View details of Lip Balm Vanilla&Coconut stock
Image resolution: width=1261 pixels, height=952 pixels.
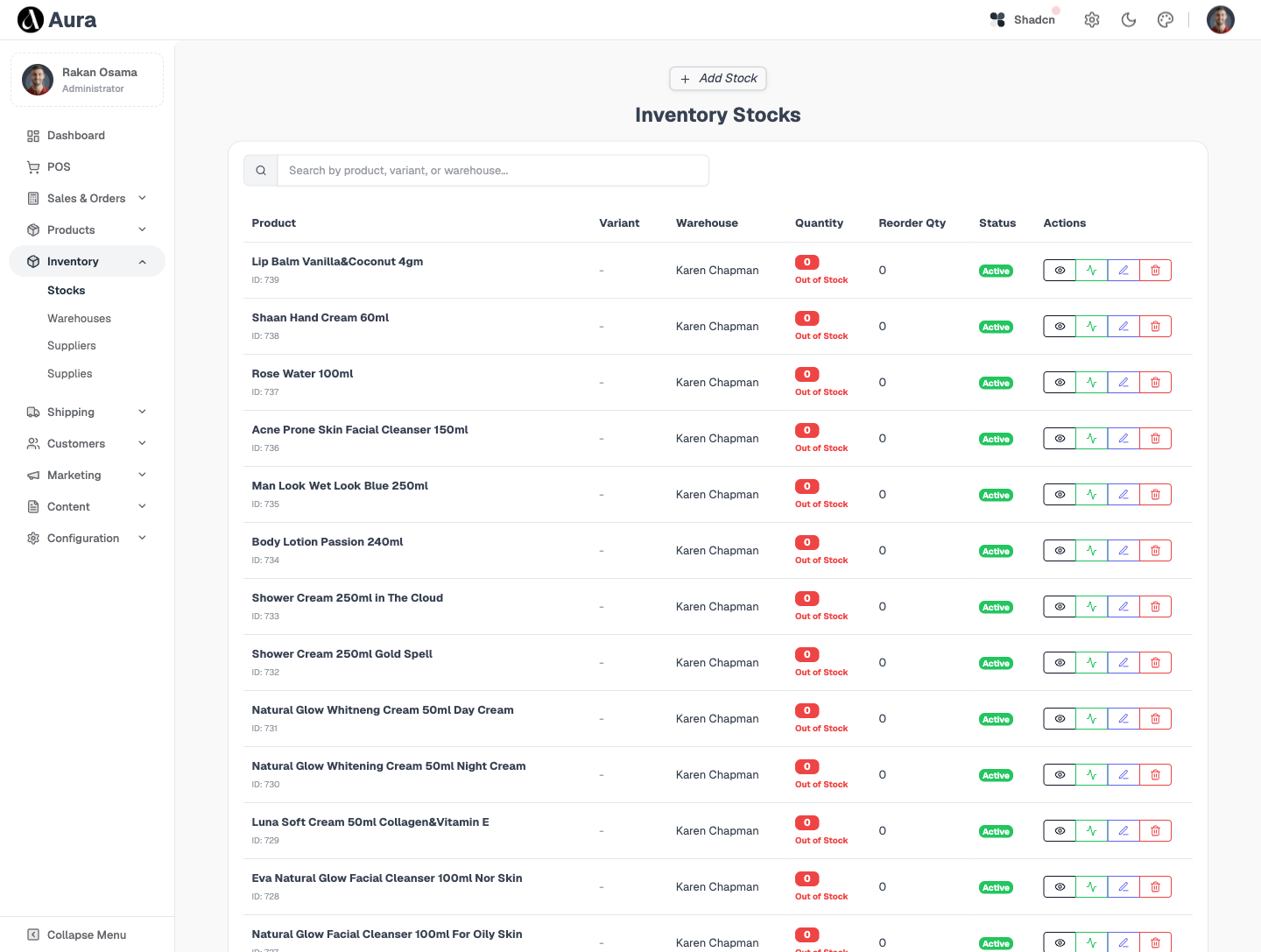(1060, 271)
